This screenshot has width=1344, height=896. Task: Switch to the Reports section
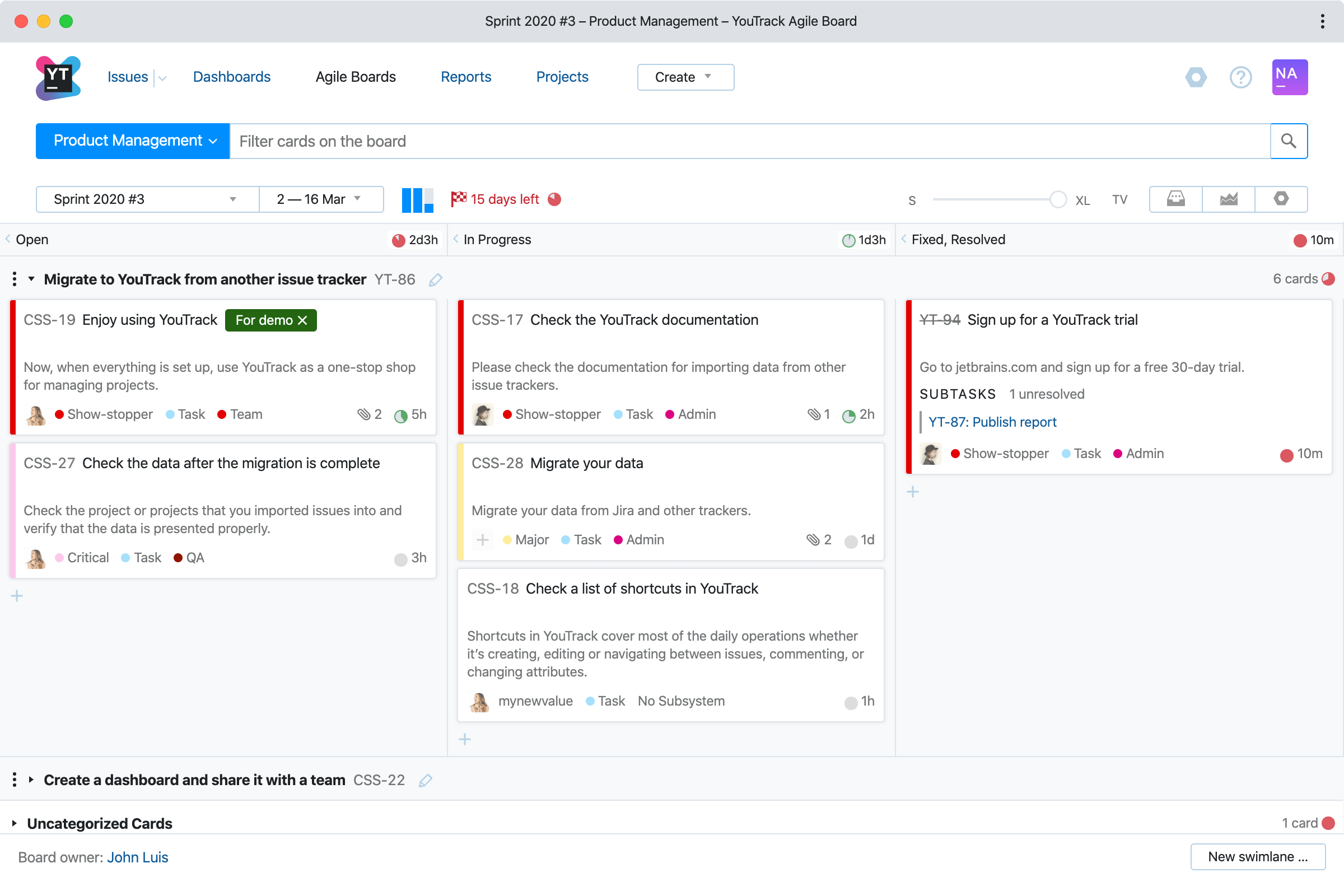pyautogui.click(x=466, y=77)
